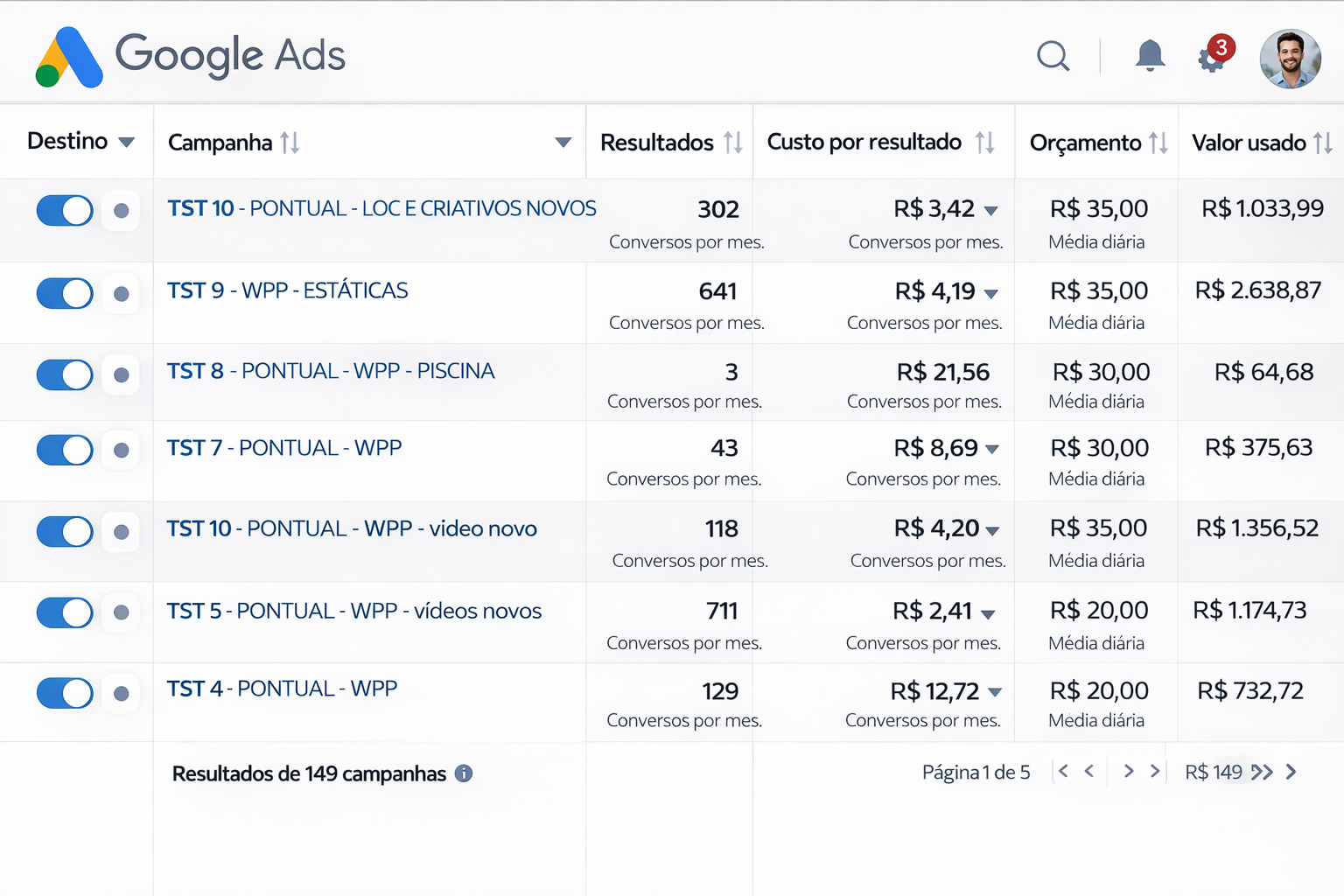Open settings gear with badge 3
Viewport: 1344px width, 896px height.
pos(1213,58)
